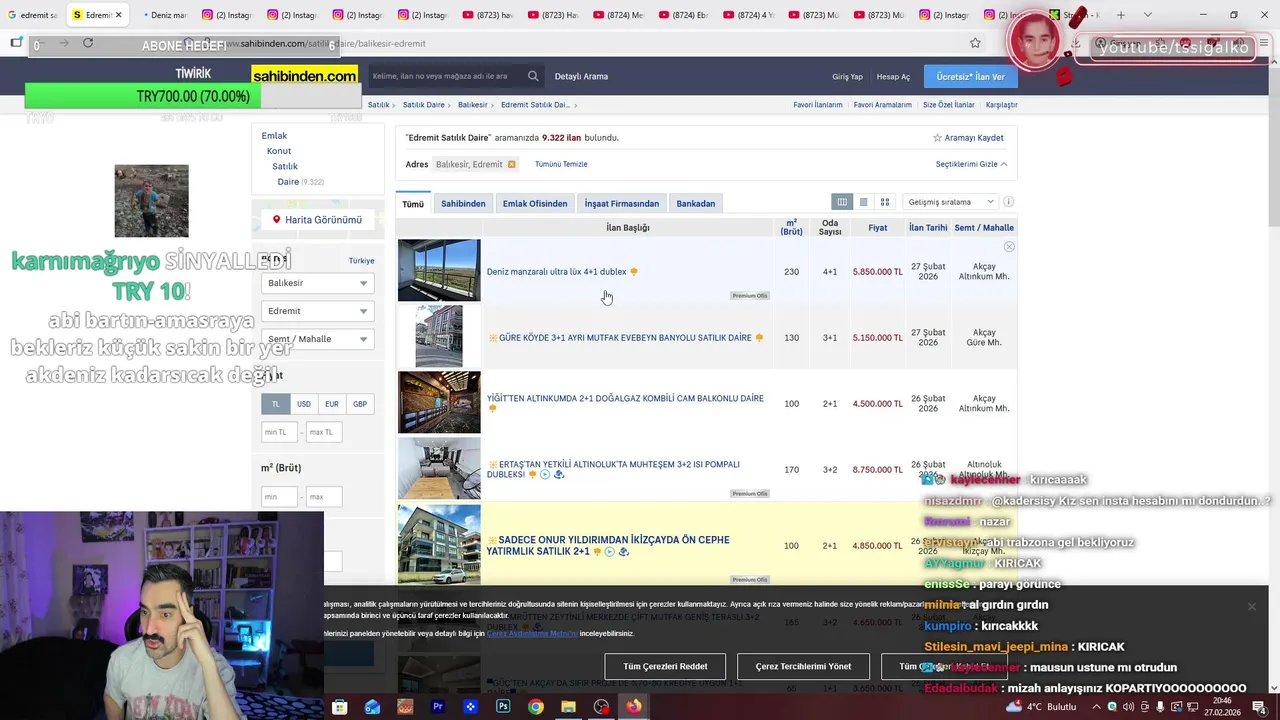Click the Satılık category in sidebar
Viewport: 1280px width, 720px height.
(x=285, y=166)
